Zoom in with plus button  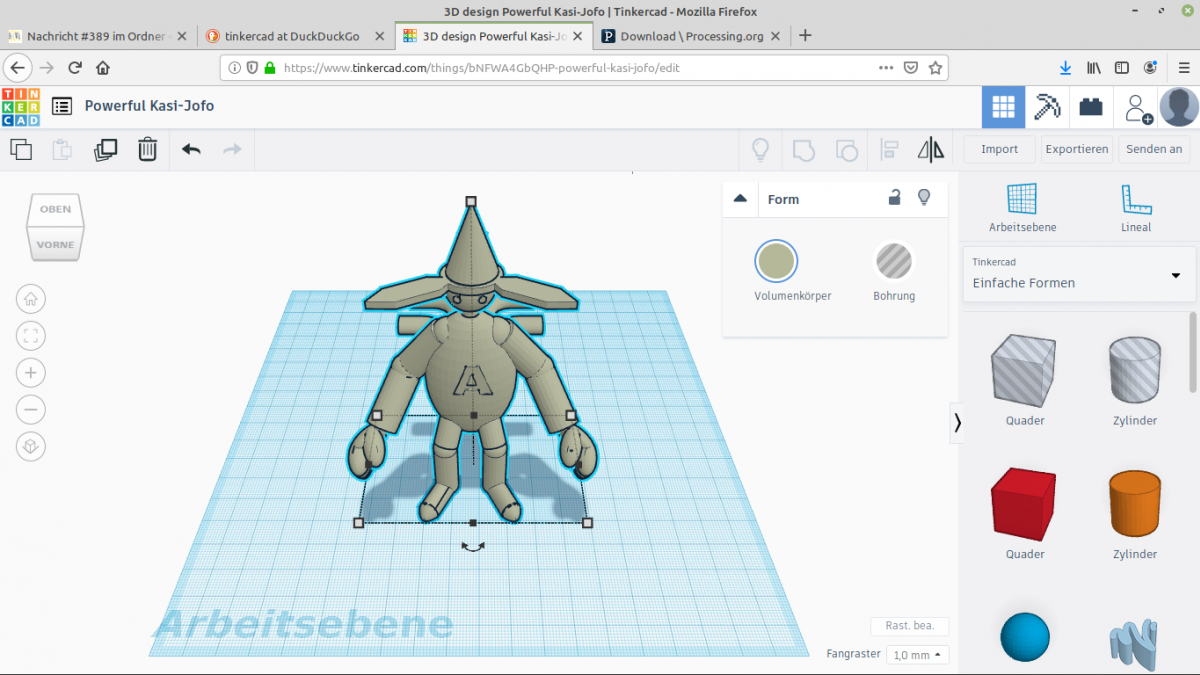(31, 373)
